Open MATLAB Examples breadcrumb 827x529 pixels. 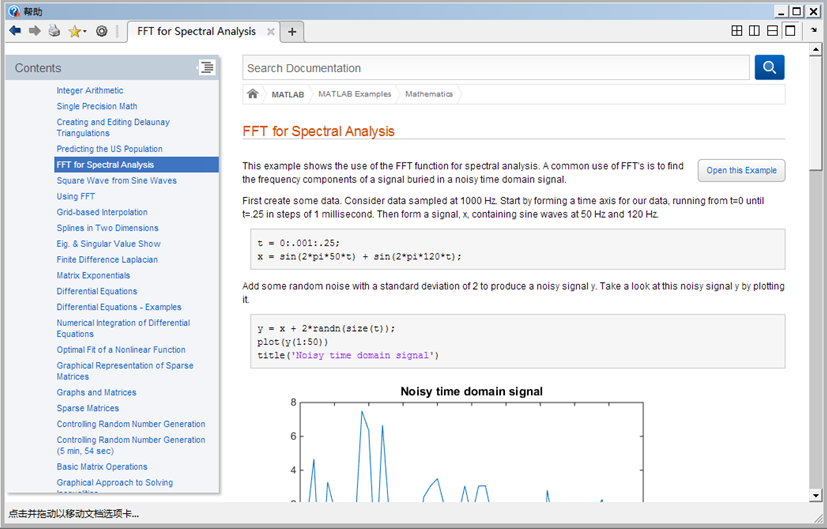pos(354,94)
